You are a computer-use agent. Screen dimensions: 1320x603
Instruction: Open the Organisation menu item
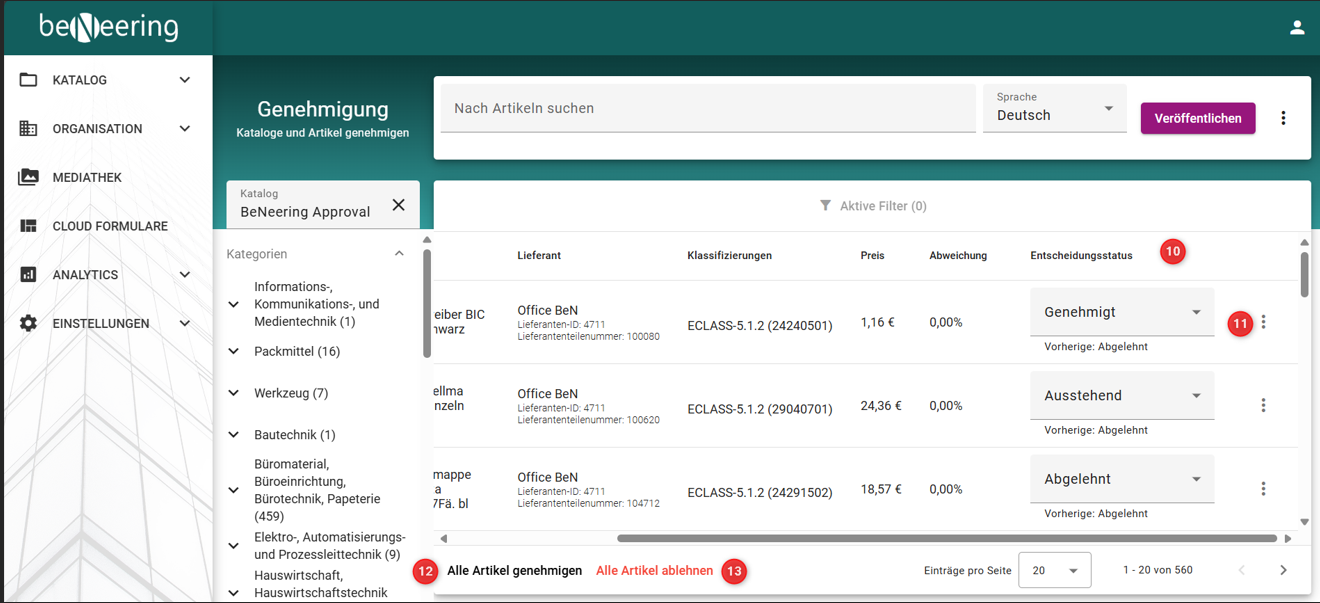click(97, 129)
